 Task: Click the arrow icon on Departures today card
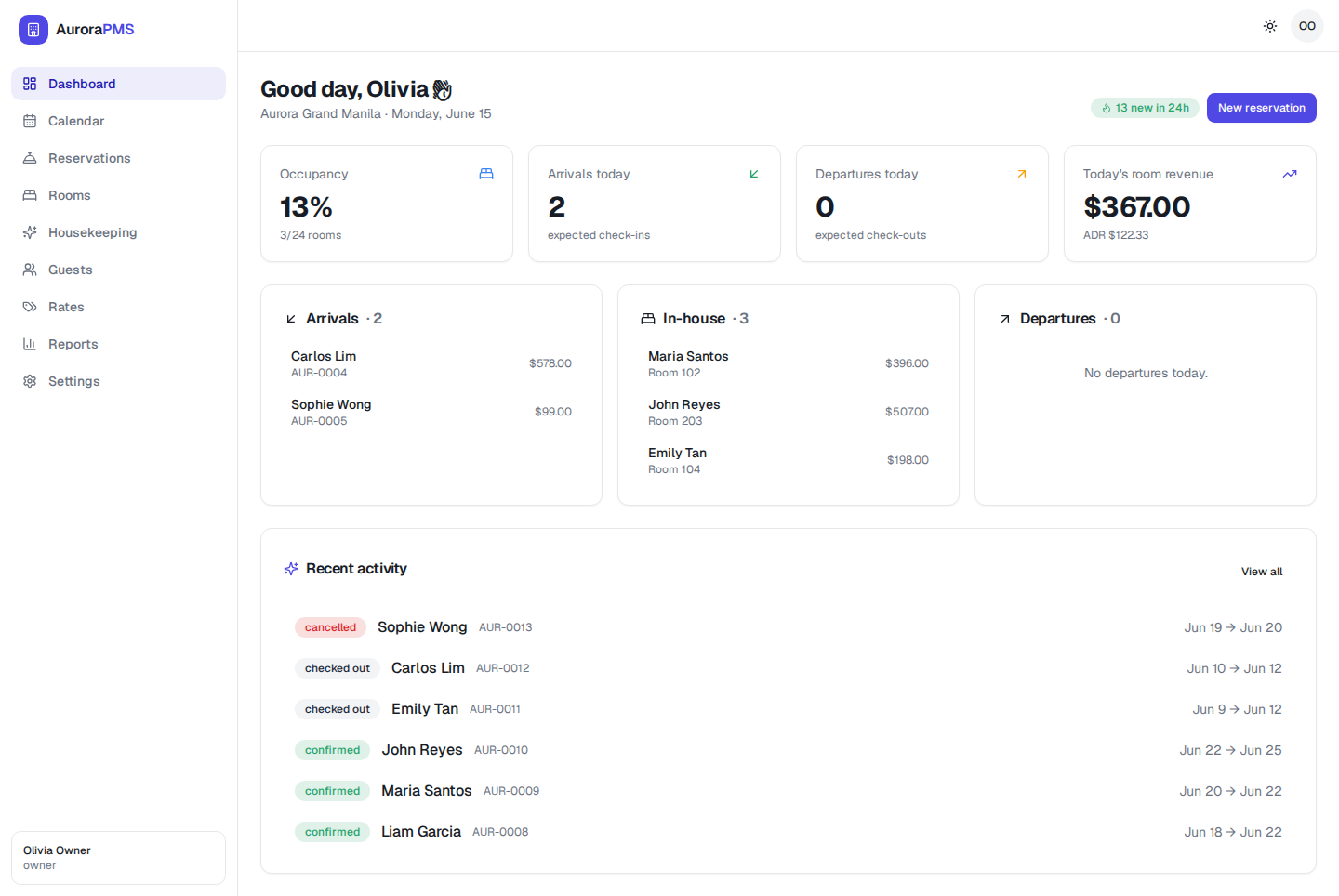pyautogui.click(x=1022, y=174)
